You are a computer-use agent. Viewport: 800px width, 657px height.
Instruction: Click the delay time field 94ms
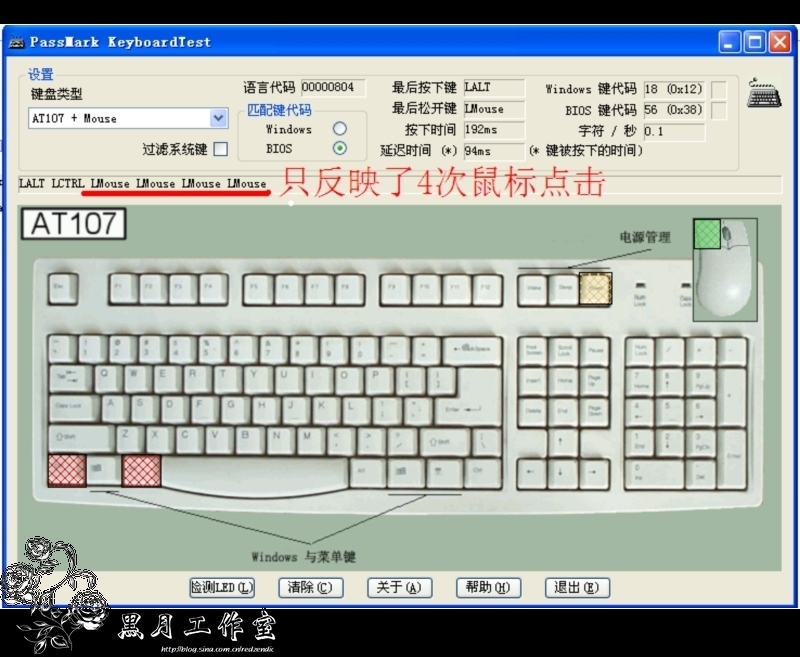pos(494,151)
